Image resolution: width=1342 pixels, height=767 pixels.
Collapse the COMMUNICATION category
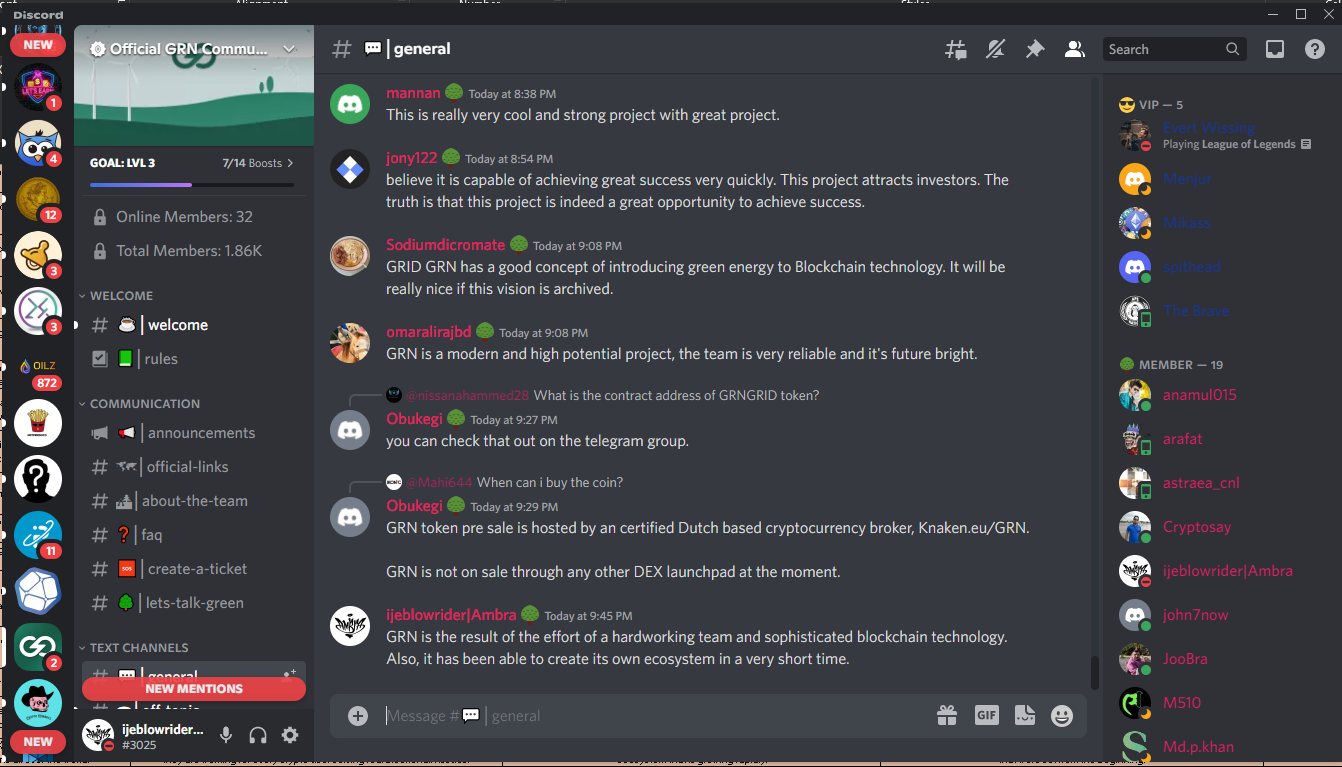tap(139, 404)
